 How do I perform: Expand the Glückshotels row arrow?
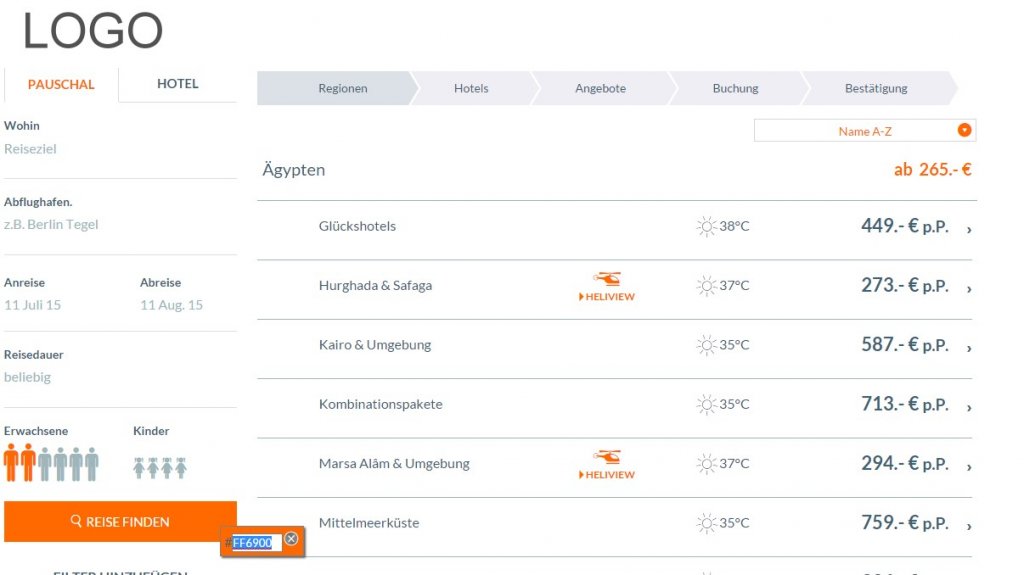point(969,230)
